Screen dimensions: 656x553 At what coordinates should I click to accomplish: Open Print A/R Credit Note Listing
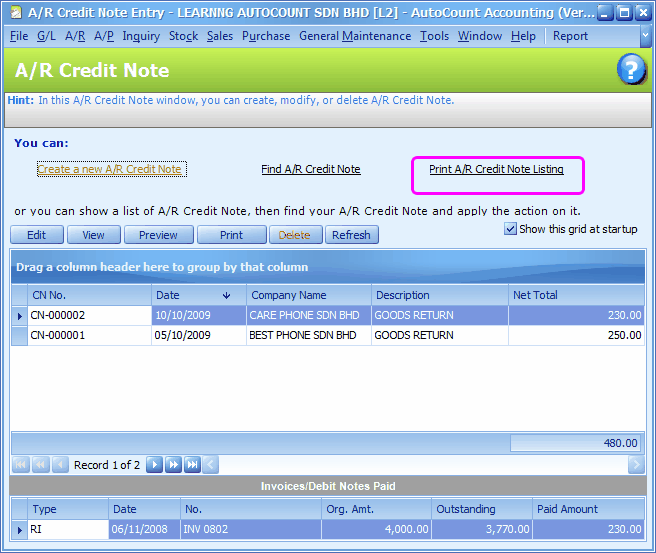point(496,170)
